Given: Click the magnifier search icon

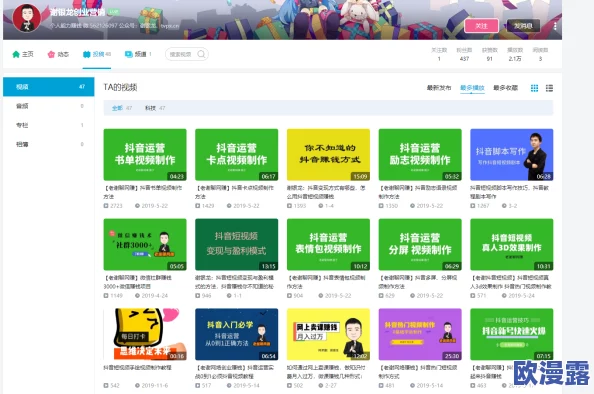Looking at the screenshot, I should click(202, 54).
